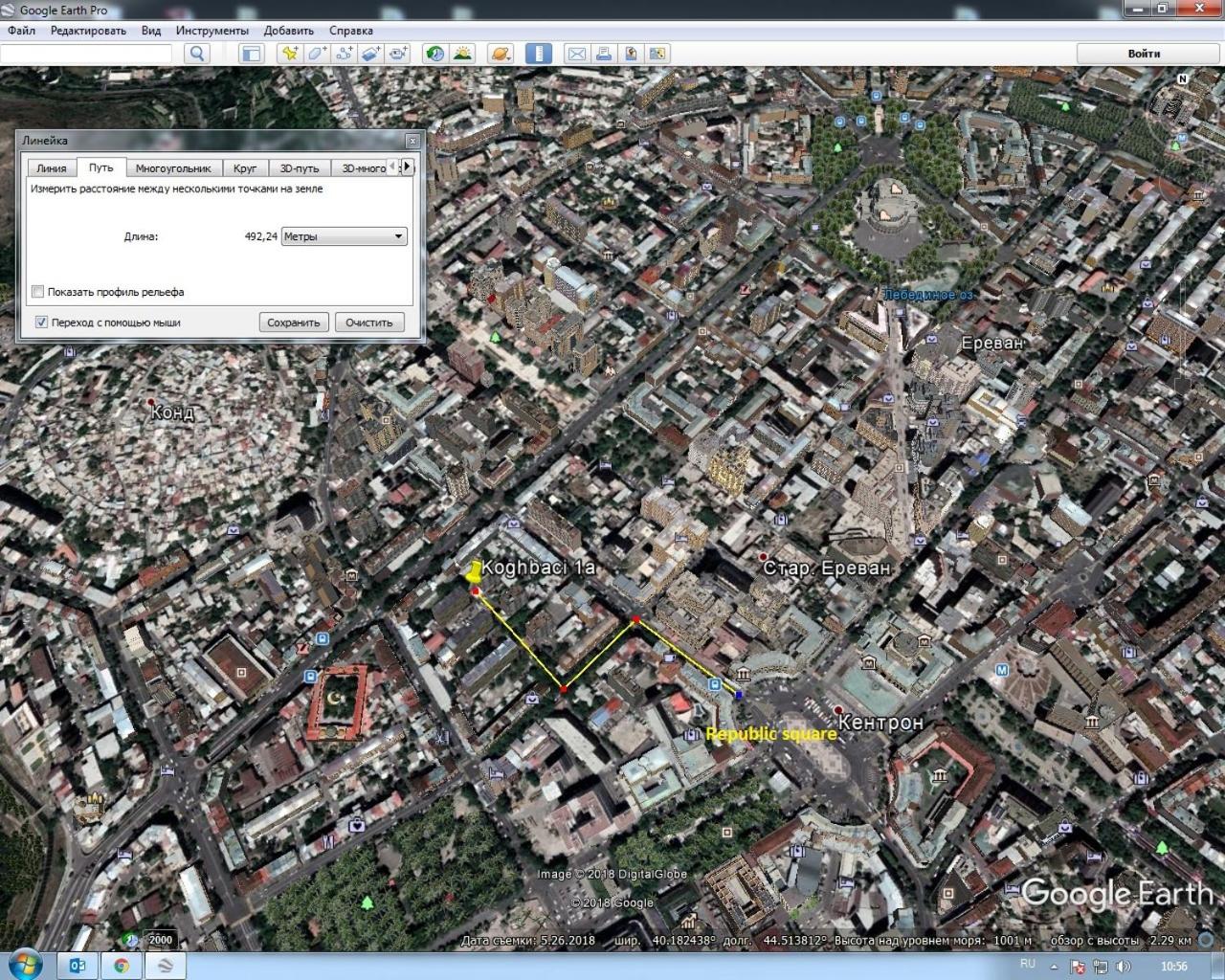The height and width of the screenshot is (980, 1225).
Task: Click the RU language indicator
Action: coord(1028,964)
